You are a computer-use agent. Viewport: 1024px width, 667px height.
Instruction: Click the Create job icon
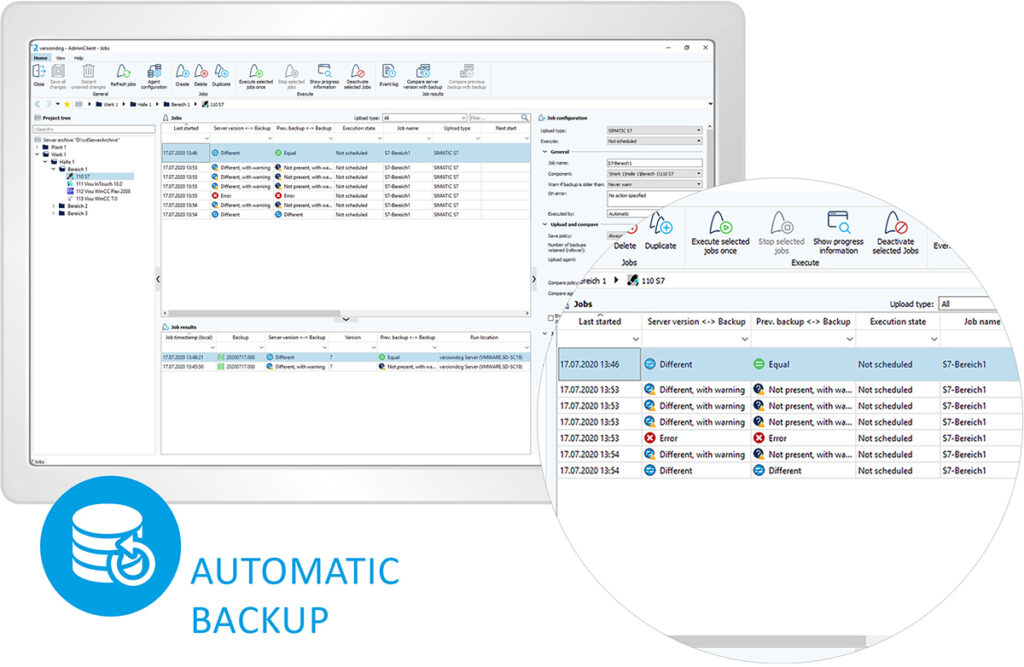click(182, 74)
